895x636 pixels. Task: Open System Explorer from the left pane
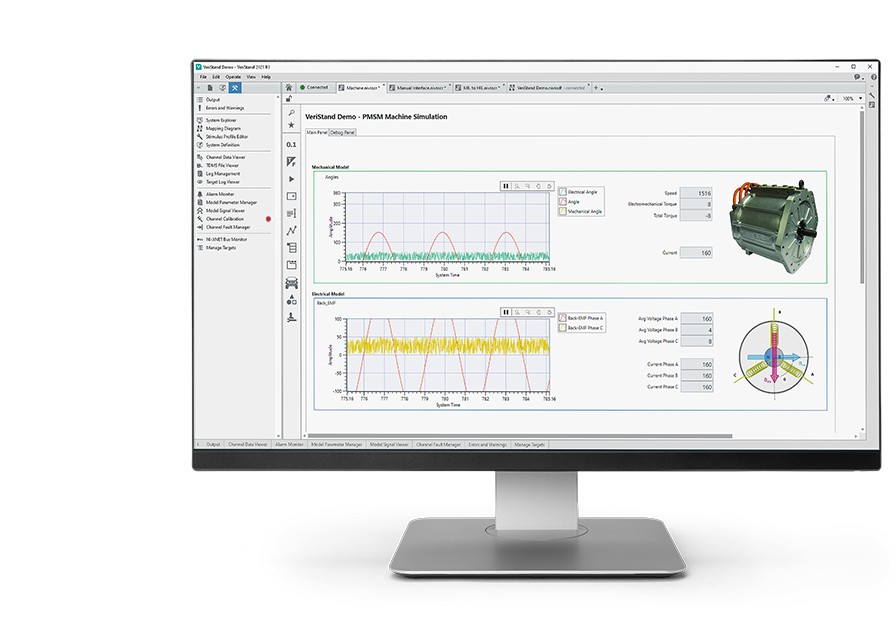pyautogui.click(x=223, y=120)
